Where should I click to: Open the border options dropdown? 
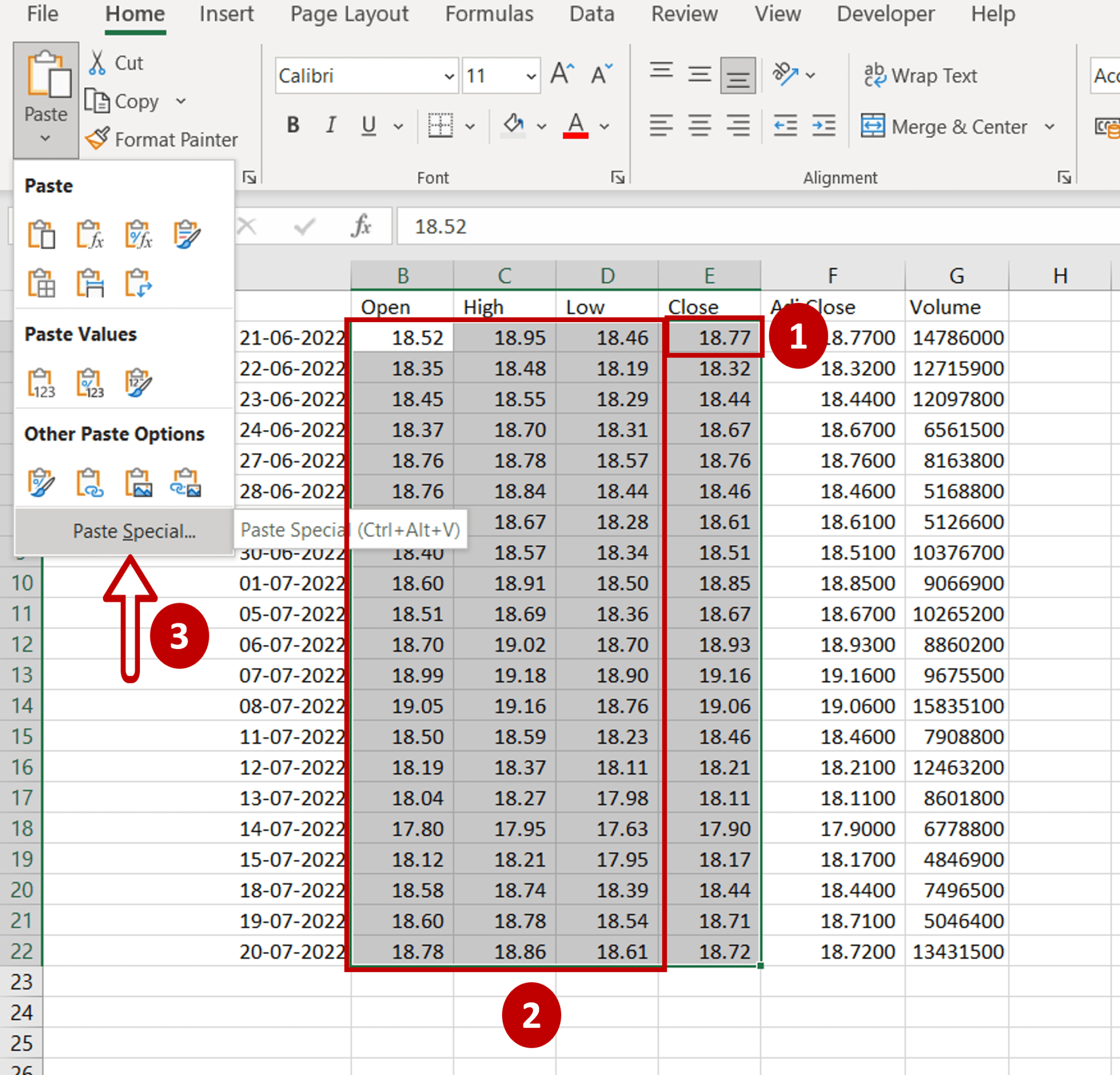click(470, 125)
